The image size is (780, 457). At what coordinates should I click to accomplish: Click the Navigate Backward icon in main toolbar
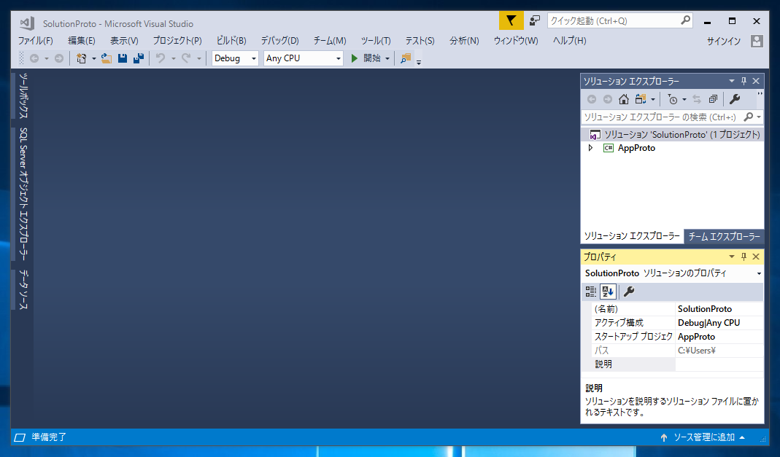click(34, 58)
